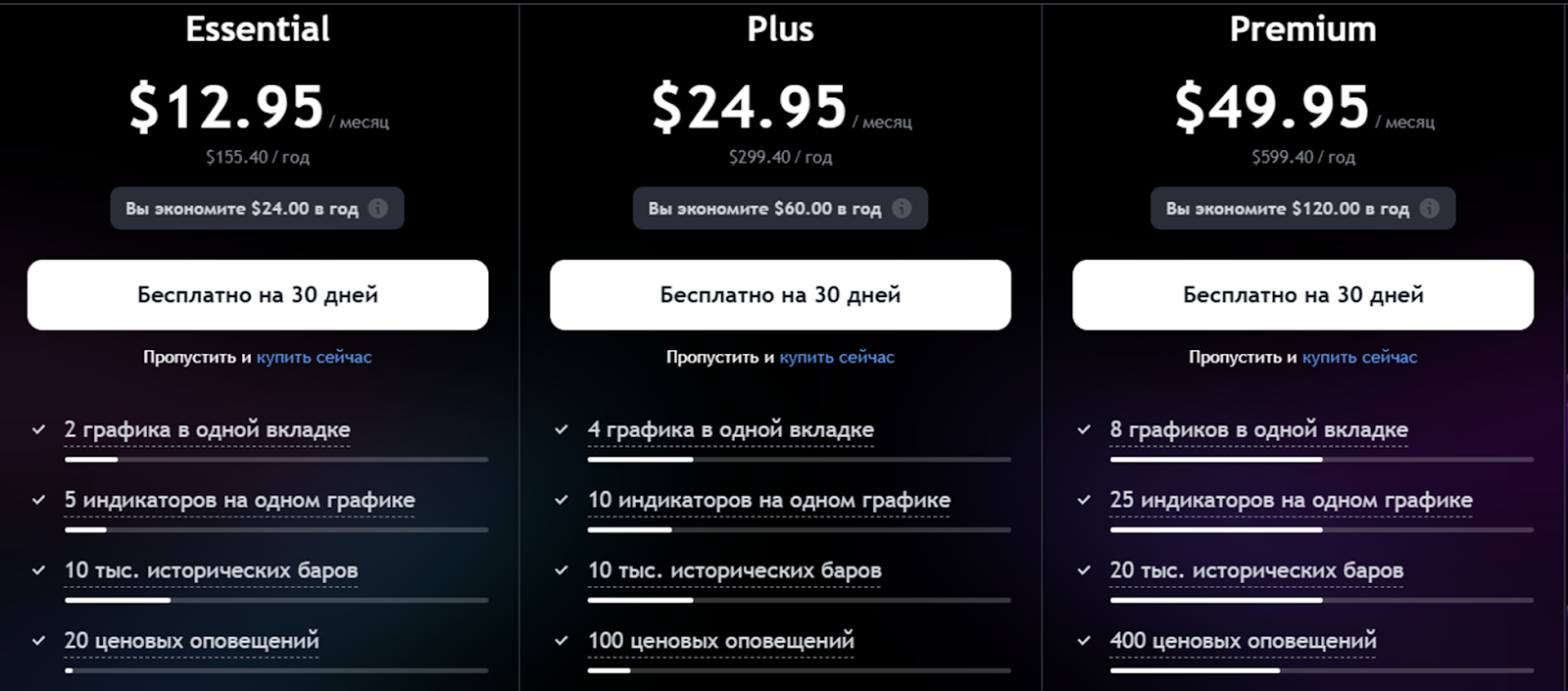This screenshot has width=1568, height=691.
Task: Click '5 индикаторов на одном графике' feature text
Action: point(239,500)
